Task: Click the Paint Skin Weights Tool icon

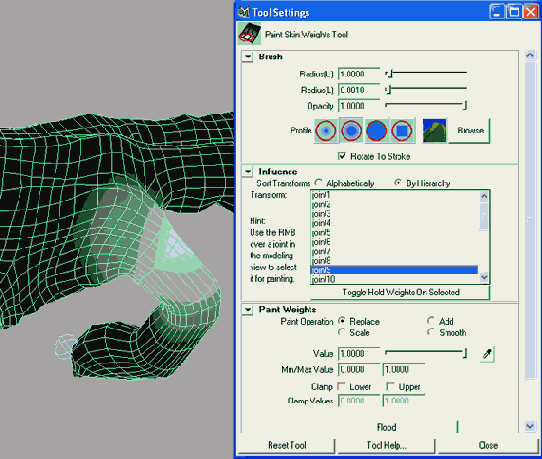Action: (250, 34)
